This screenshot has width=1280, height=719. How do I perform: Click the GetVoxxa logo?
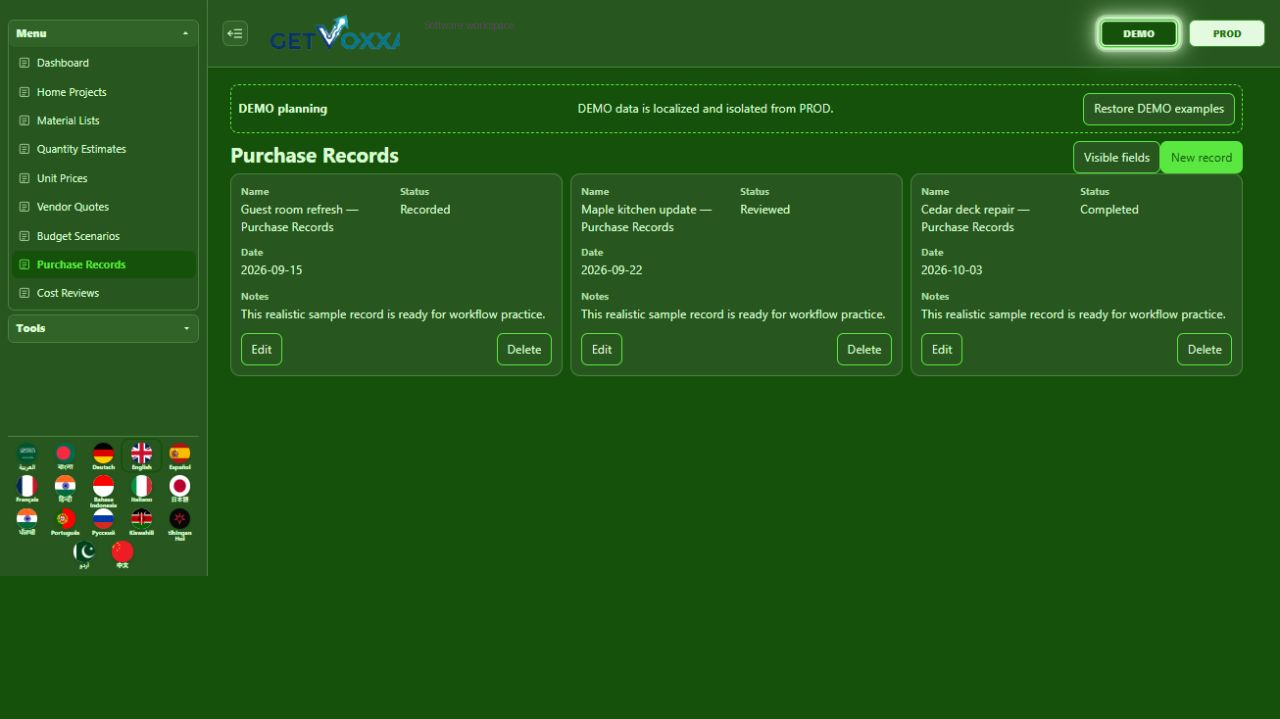(335, 33)
